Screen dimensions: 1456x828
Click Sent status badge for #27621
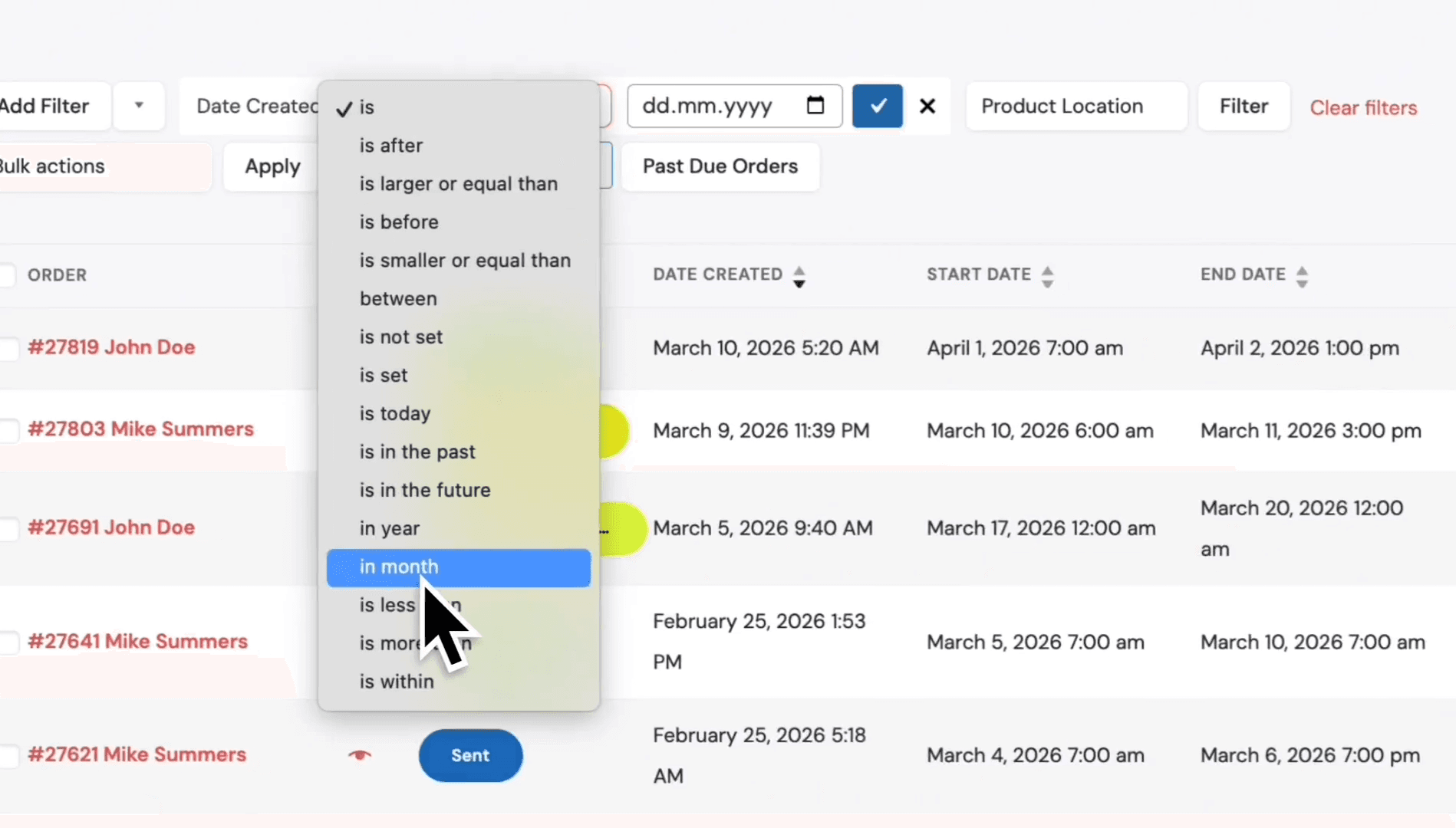[470, 755]
